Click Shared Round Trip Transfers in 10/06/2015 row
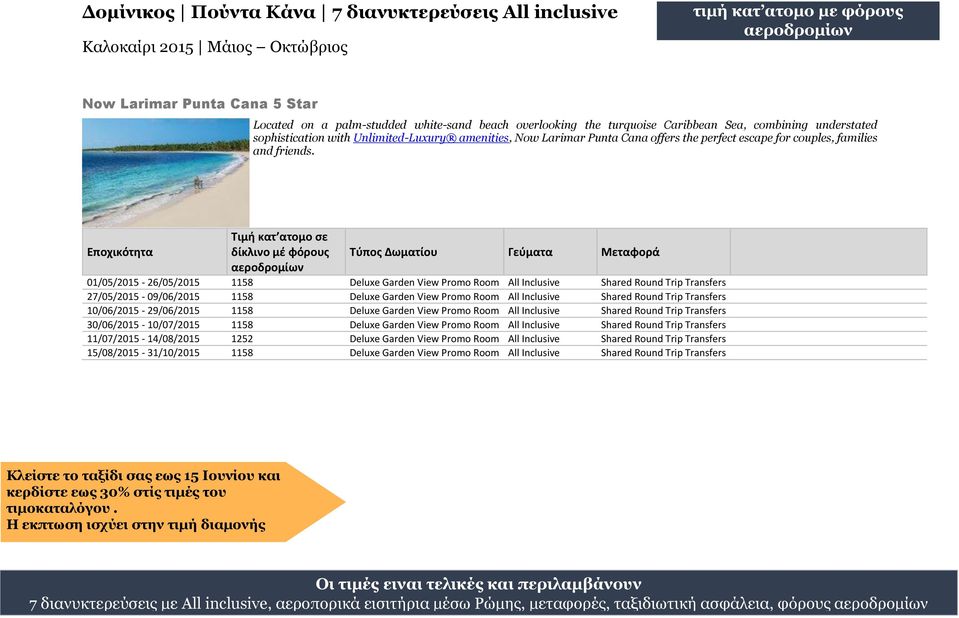Screen dimensions: 959x618 coord(664,311)
